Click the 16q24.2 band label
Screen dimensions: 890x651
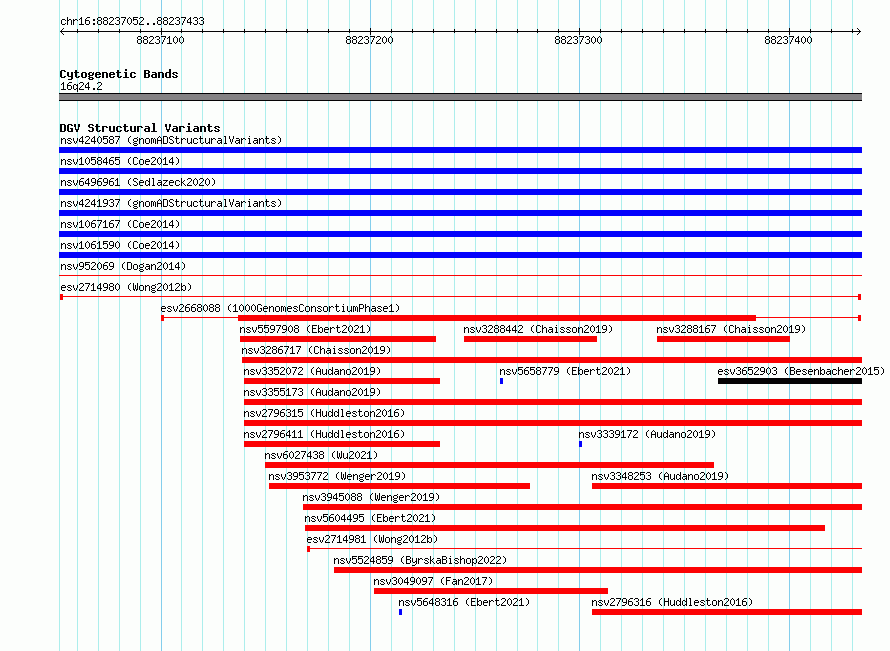(81, 86)
